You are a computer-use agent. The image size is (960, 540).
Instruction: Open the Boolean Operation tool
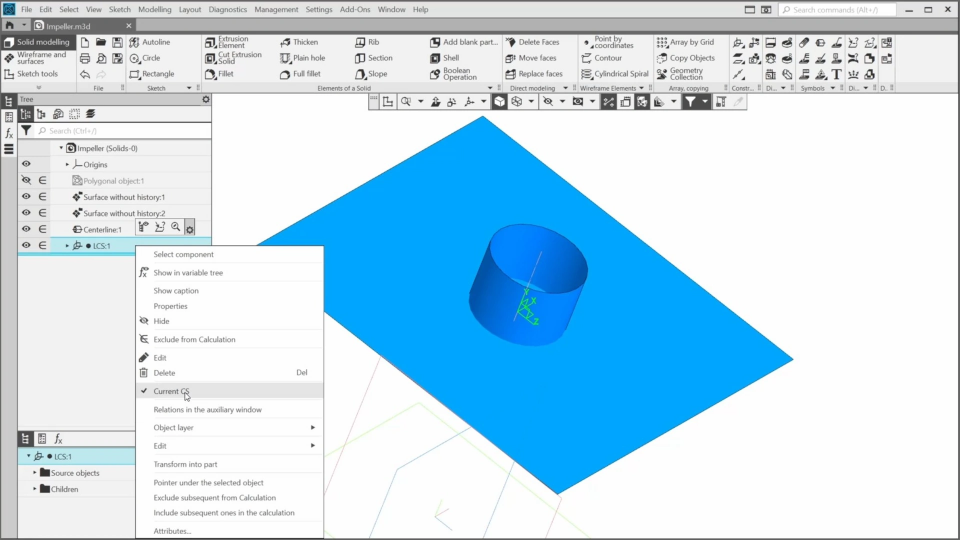coord(436,74)
